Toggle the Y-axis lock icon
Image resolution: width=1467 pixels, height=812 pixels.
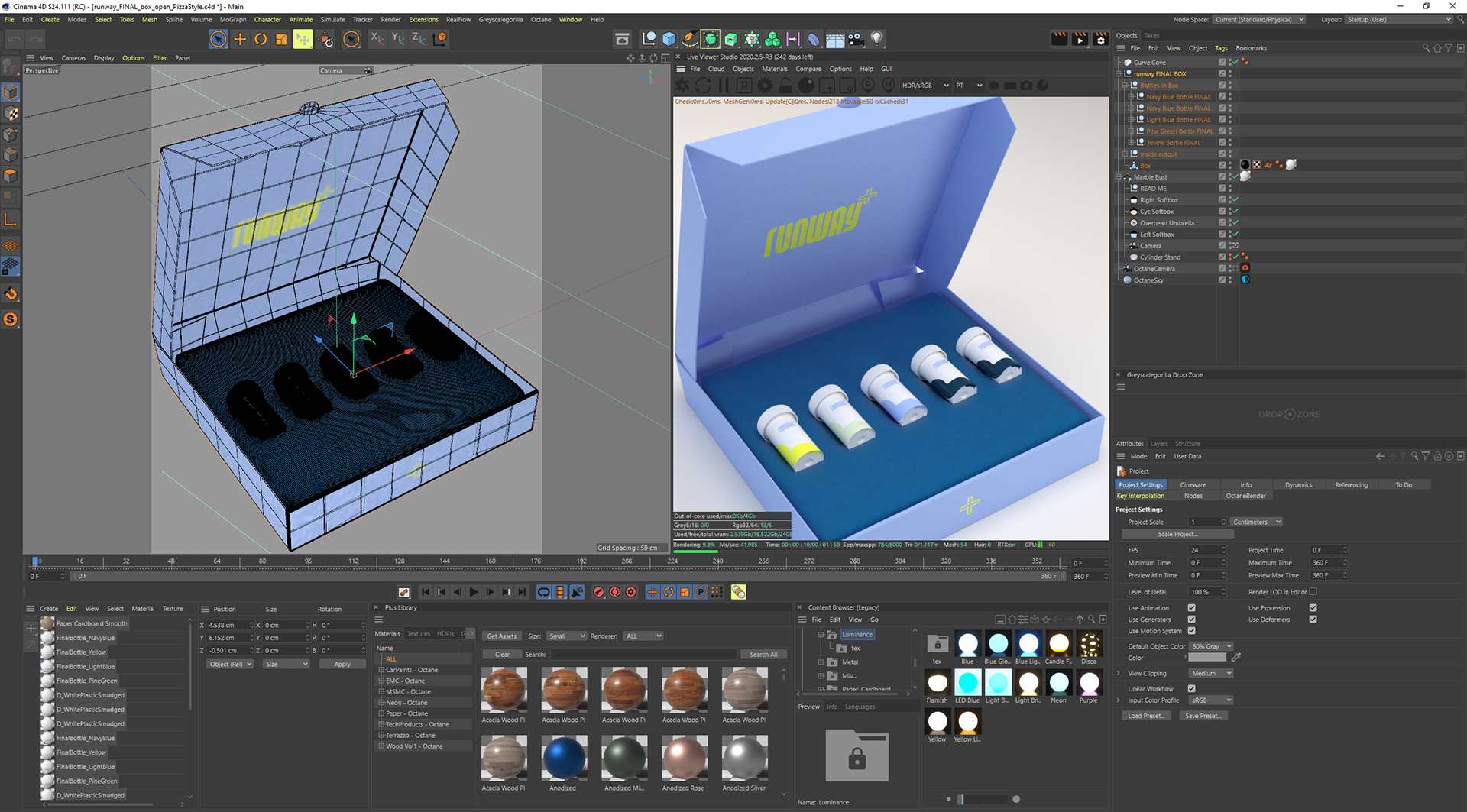click(397, 38)
